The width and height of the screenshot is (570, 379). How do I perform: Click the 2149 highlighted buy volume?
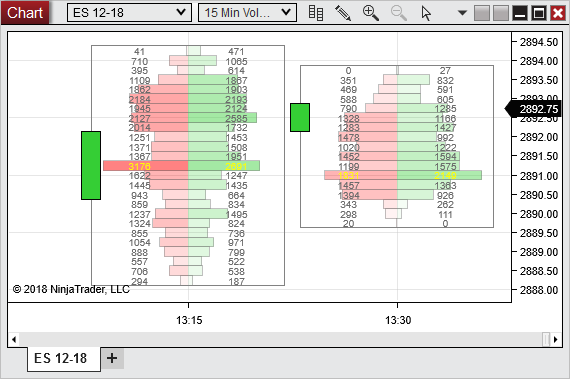tap(445, 176)
